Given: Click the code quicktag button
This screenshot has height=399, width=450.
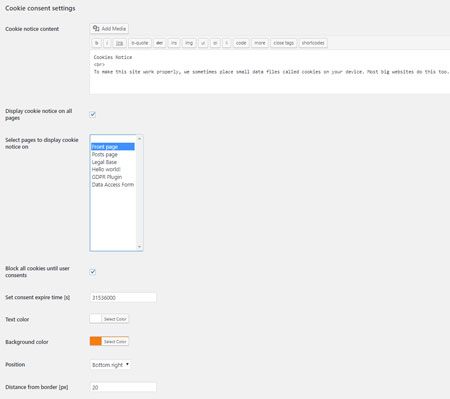Looking at the screenshot, I should click(241, 43).
